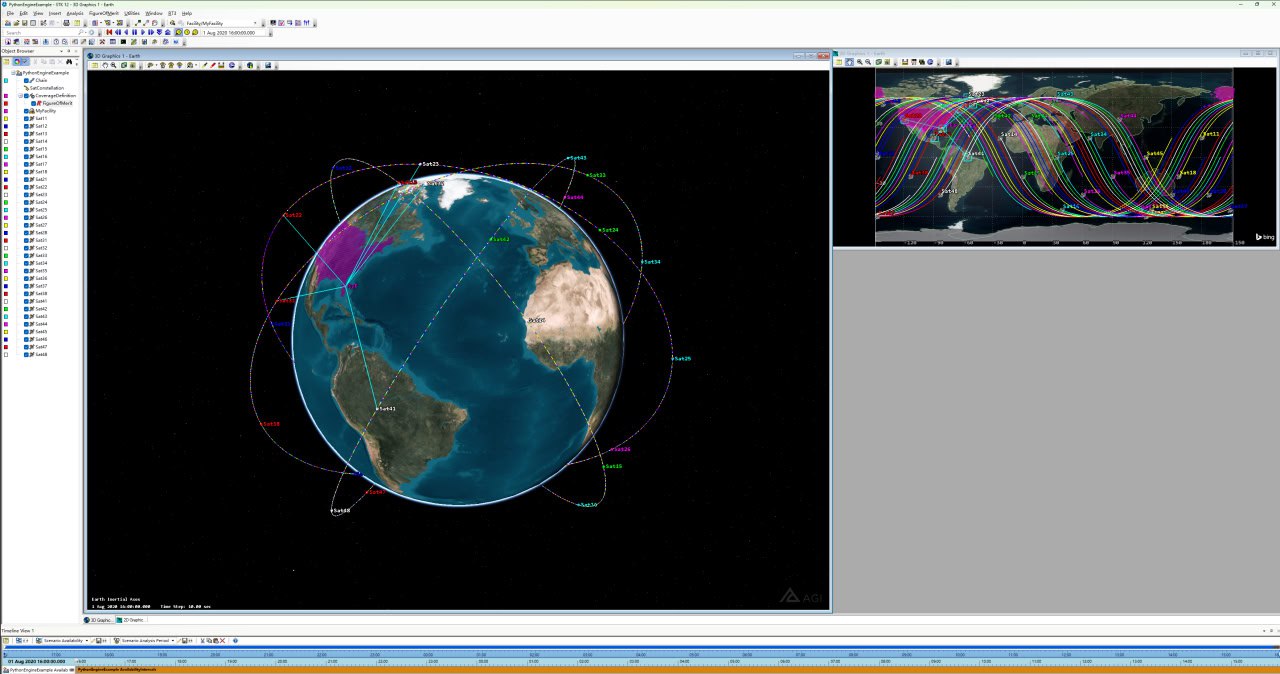Click the Find Object binoculars icon

click(x=69, y=62)
